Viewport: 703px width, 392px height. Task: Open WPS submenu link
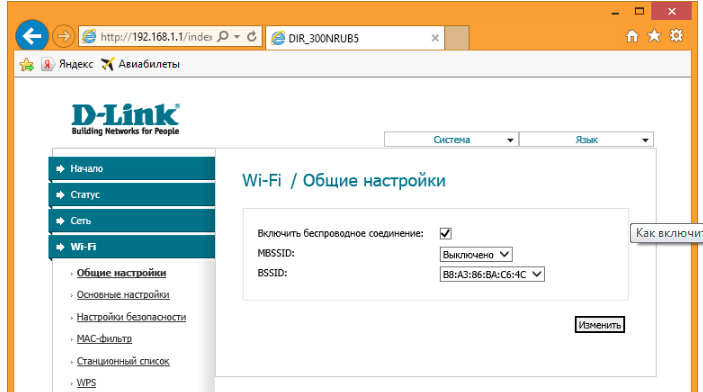(x=86, y=383)
